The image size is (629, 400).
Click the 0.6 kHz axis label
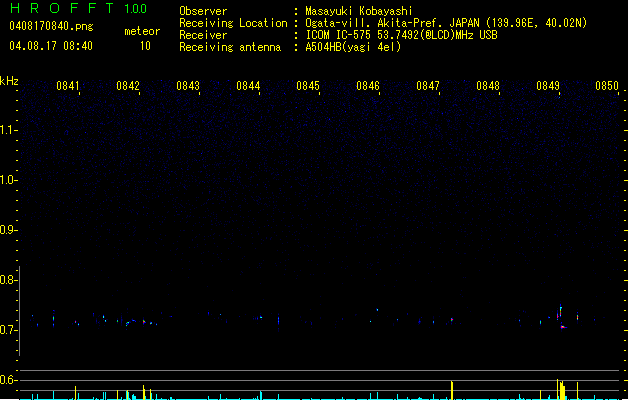9,380
